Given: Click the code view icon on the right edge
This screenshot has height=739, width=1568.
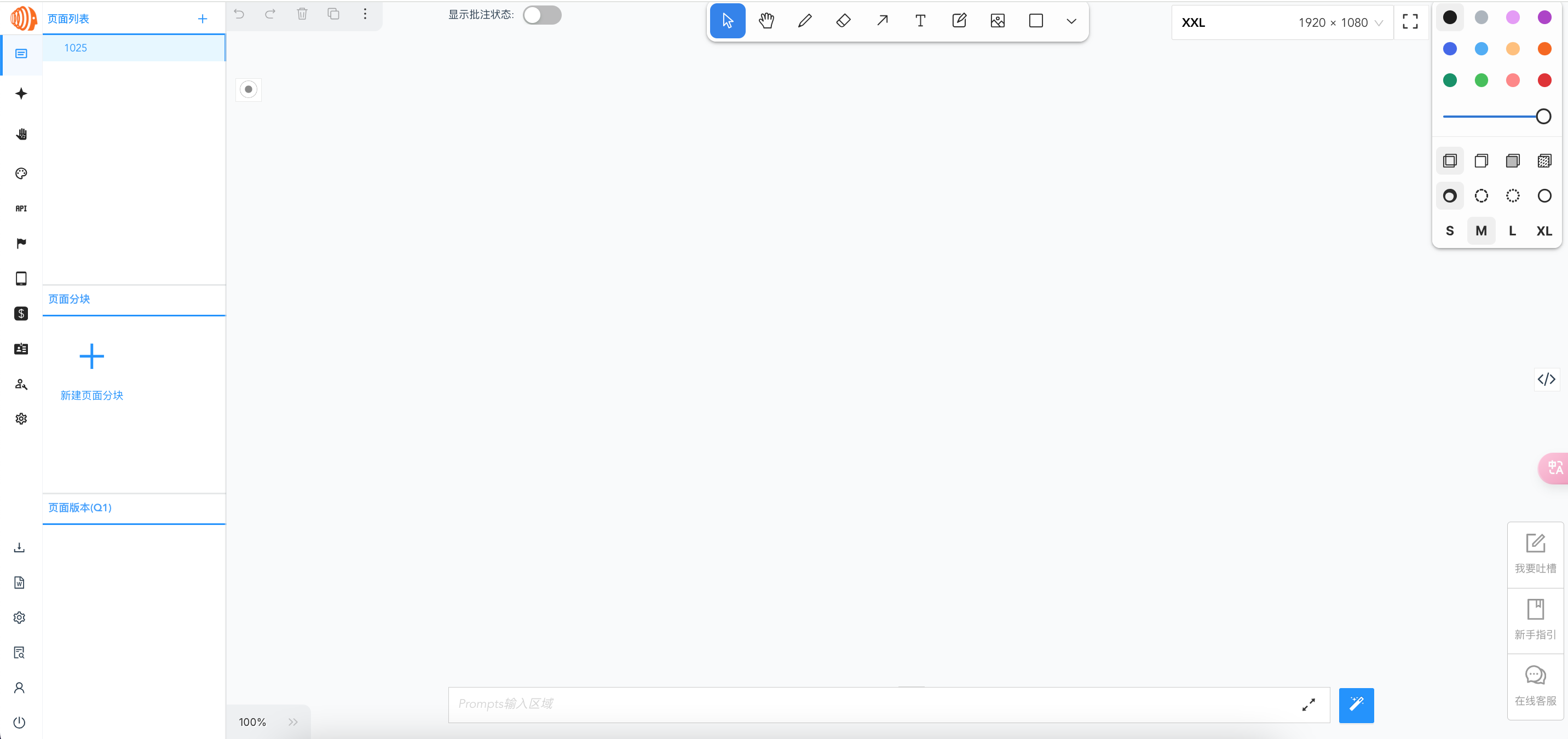Looking at the screenshot, I should pyautogui.click(x=1546, y=379).
